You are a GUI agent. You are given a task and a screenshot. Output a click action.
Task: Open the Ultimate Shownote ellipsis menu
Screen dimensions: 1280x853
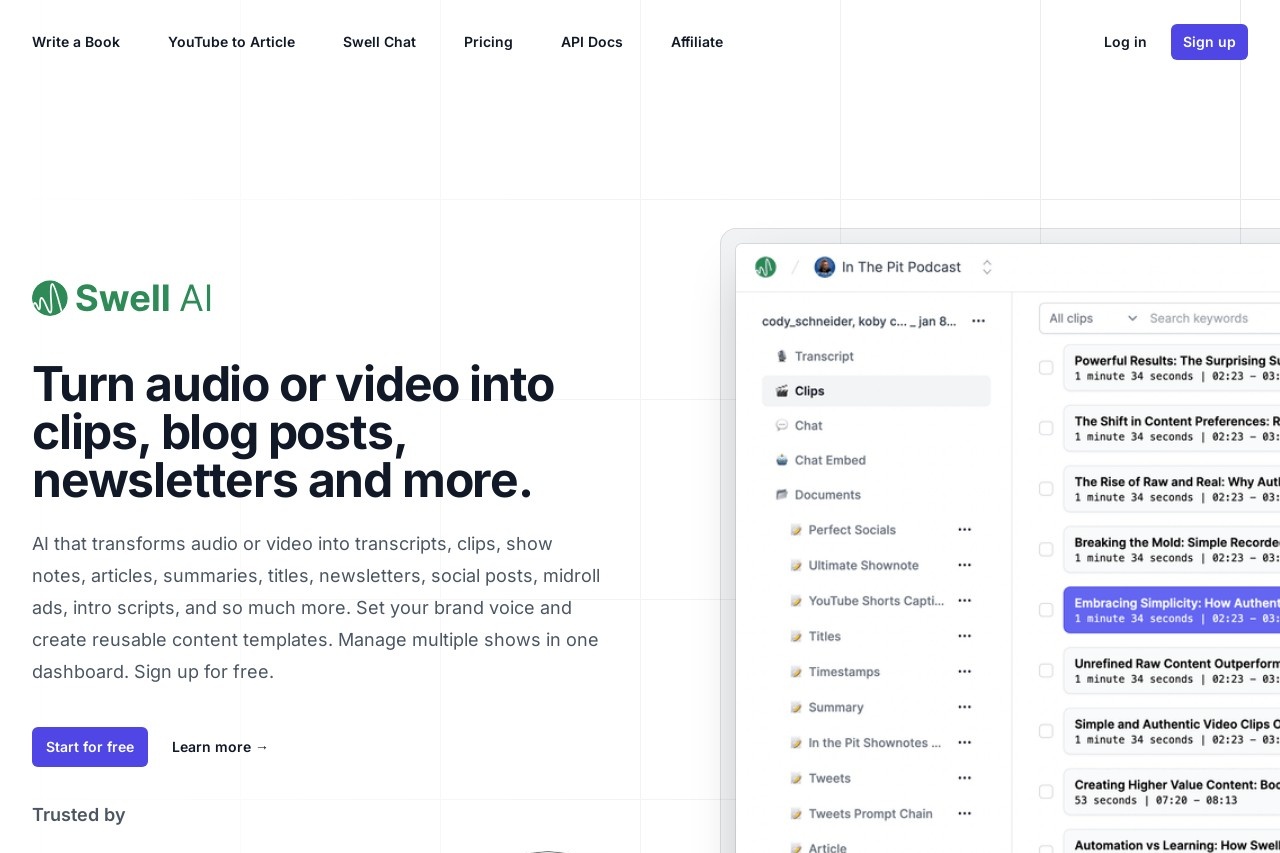[x=964, y=565]
